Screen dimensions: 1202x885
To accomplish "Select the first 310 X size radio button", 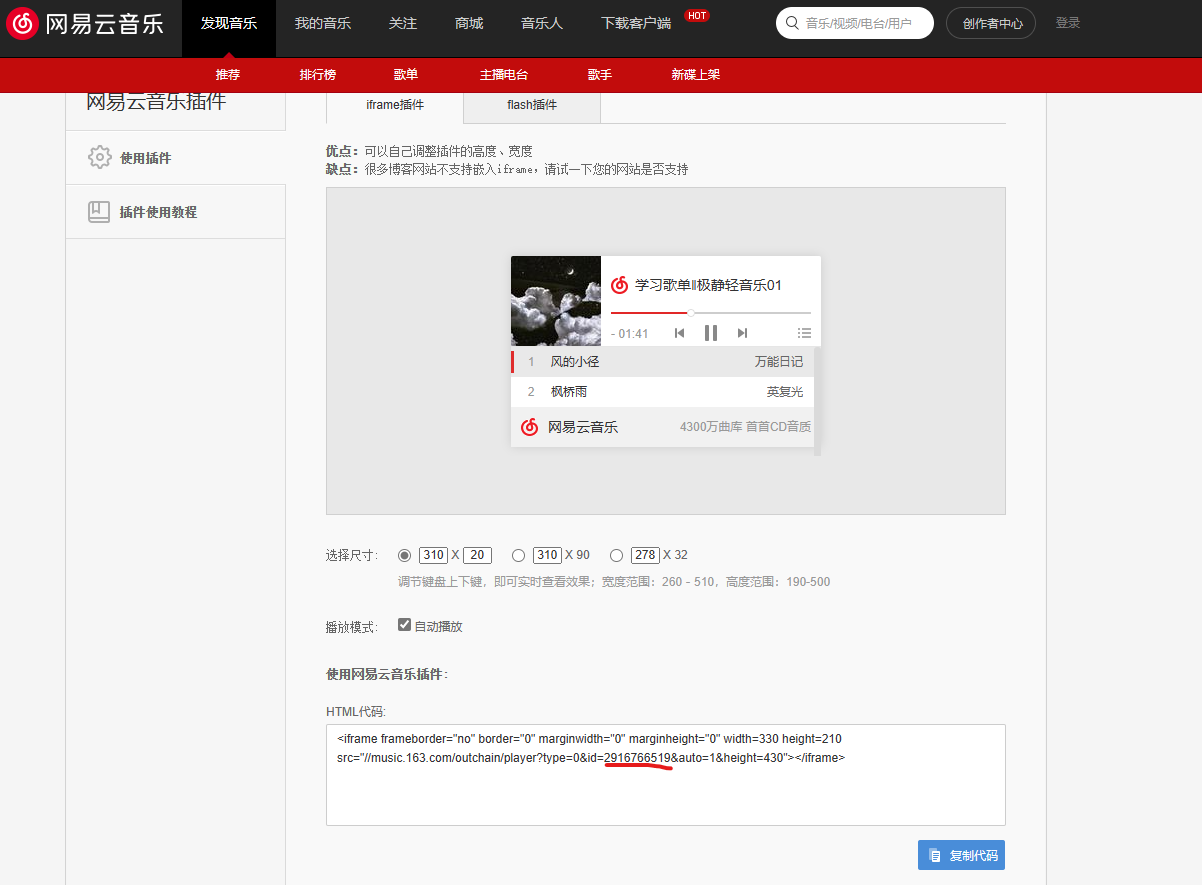I will [404, 555].
